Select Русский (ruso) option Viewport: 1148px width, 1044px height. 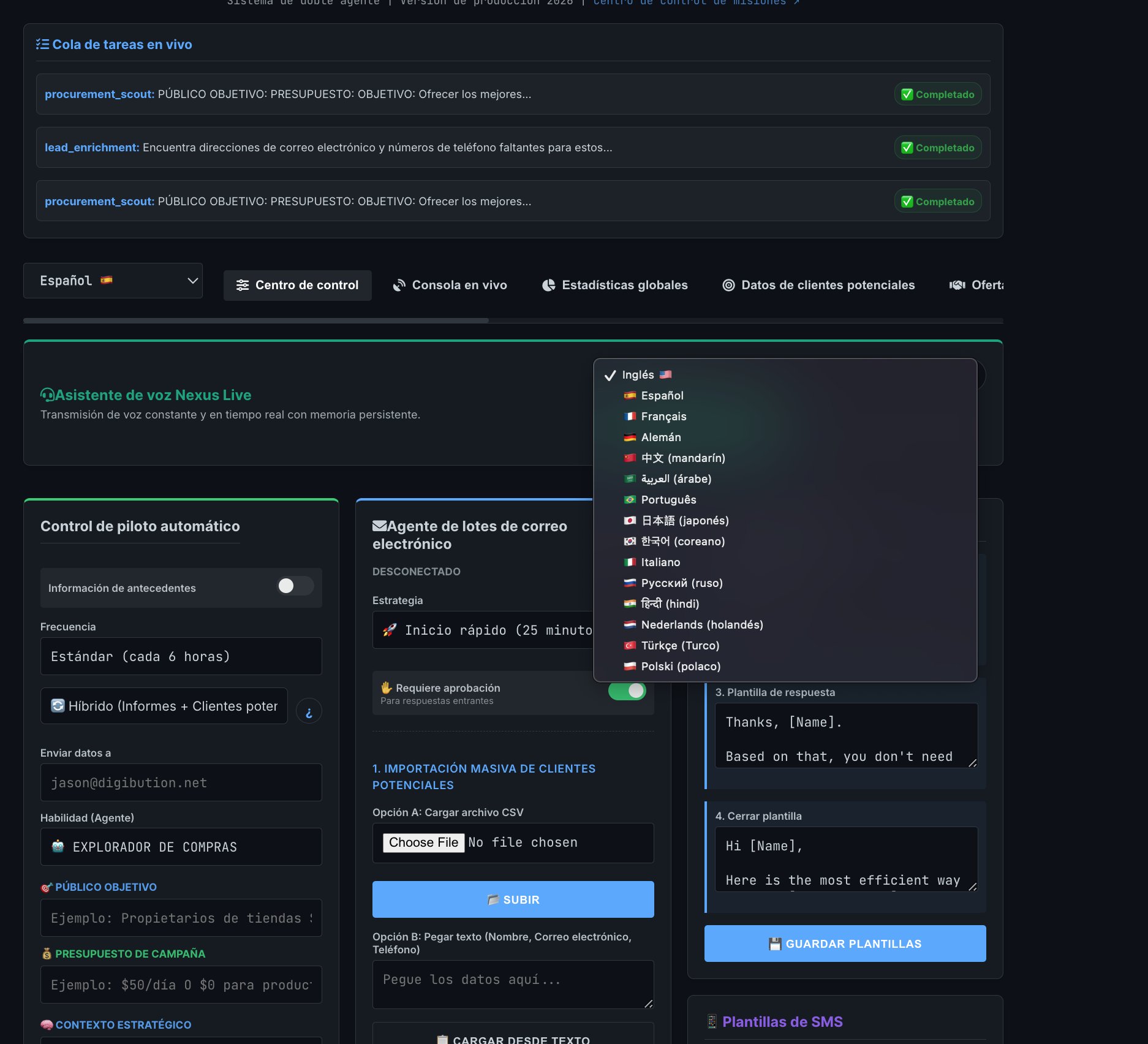pyautogui.click(x=785, y=583)
